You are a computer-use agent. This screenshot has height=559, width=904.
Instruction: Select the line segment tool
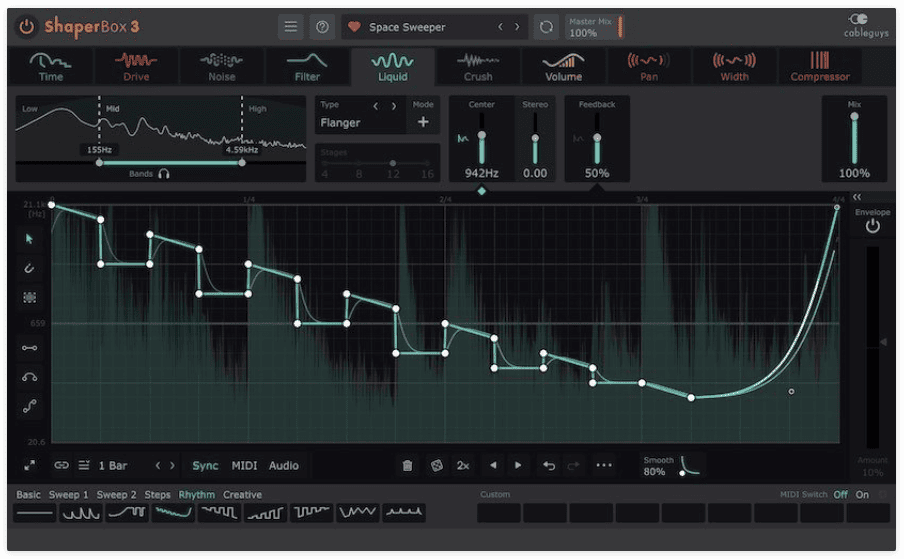tap(29, 348)
